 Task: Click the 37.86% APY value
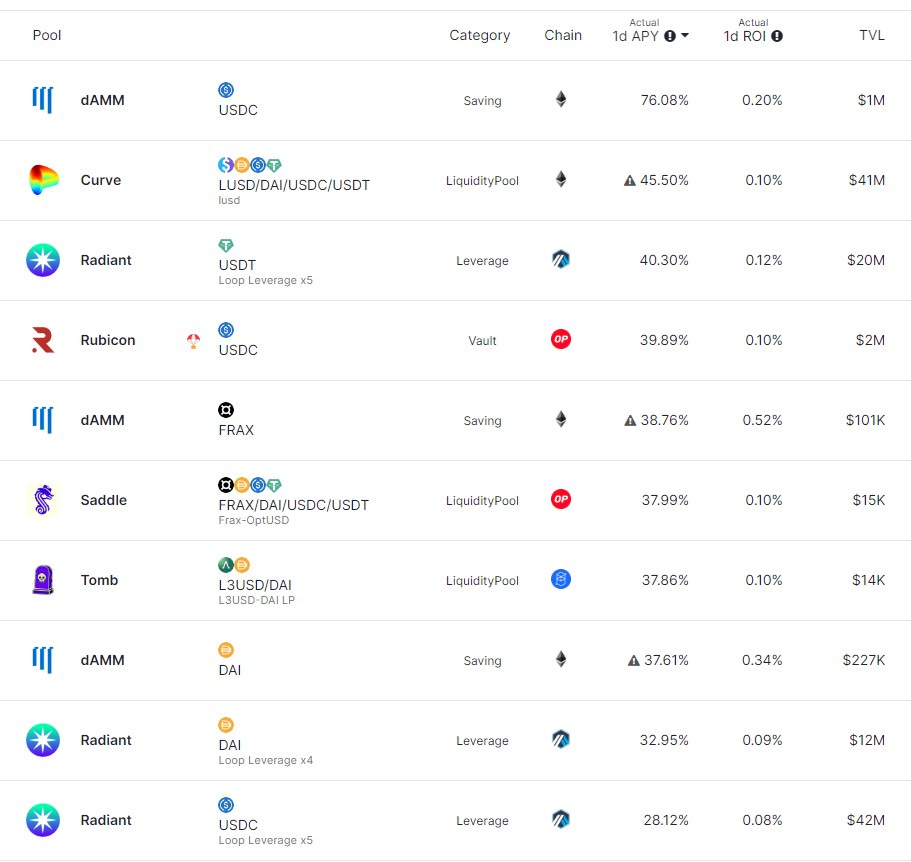pyautogui.click(x=665, y=580)
